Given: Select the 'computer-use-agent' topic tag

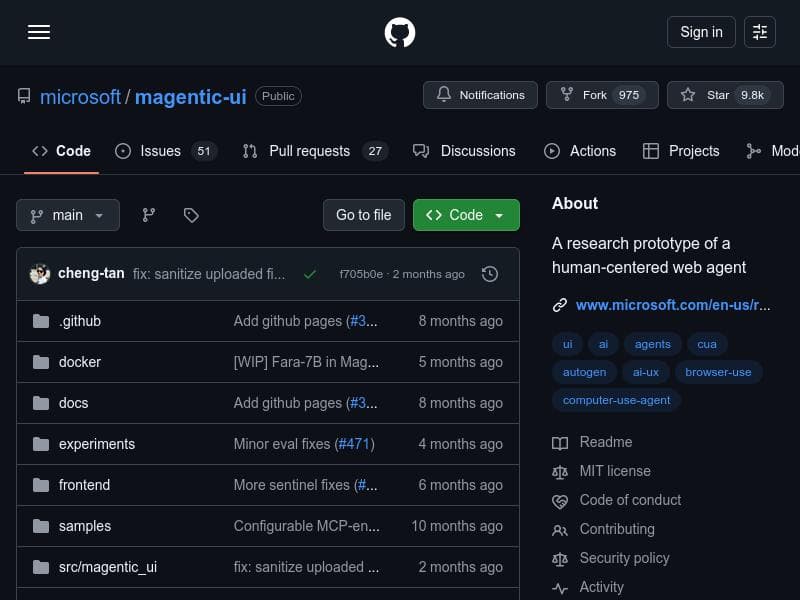Looking at the screenshot, I should point(616,401).
